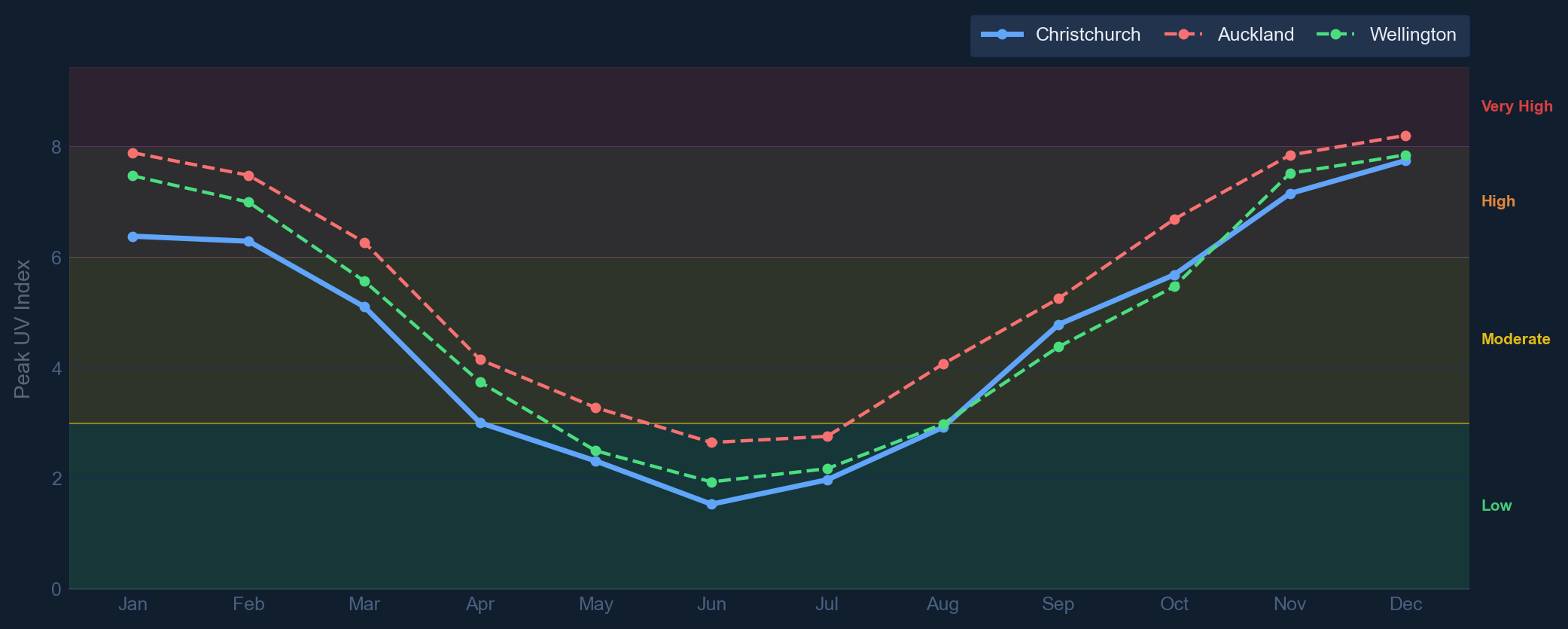
Task: Select Auckland's January data point
Action: click(x=133, y=153)
